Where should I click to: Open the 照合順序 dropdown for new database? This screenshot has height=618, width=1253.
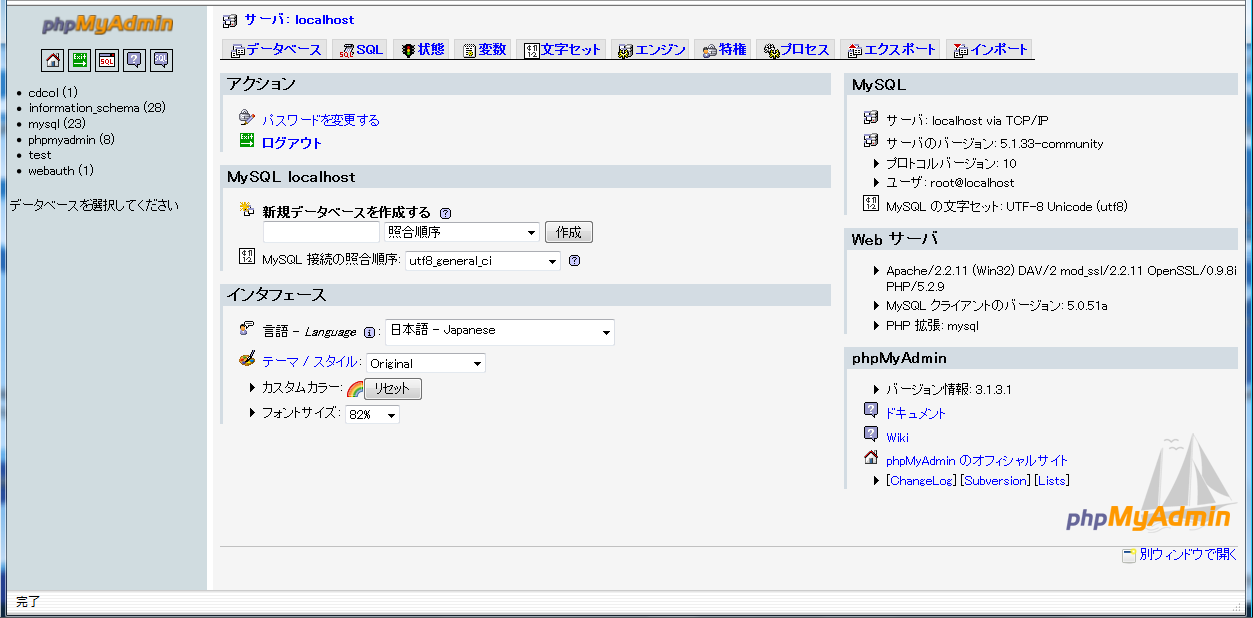click(462, 232)
